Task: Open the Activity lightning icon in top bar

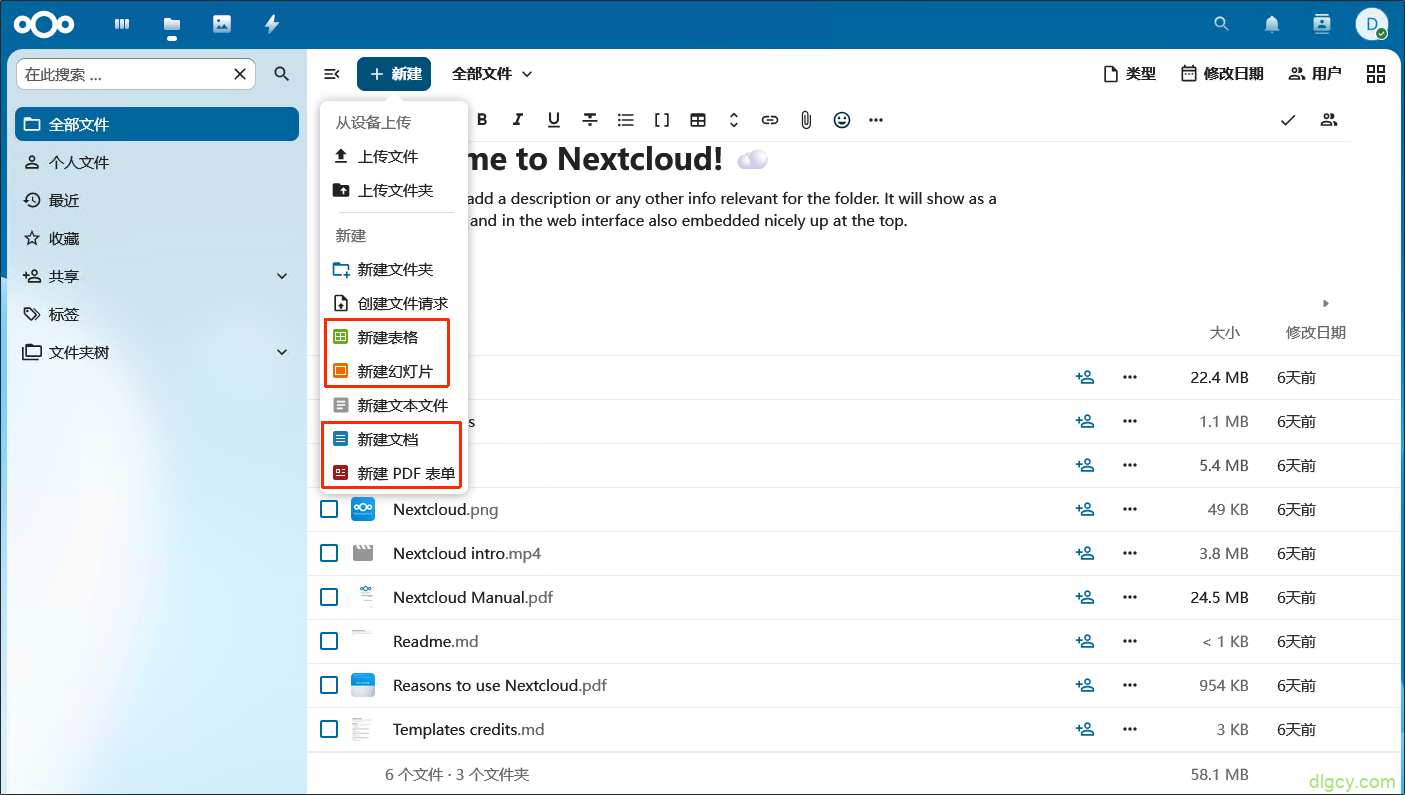Action: 272,24
